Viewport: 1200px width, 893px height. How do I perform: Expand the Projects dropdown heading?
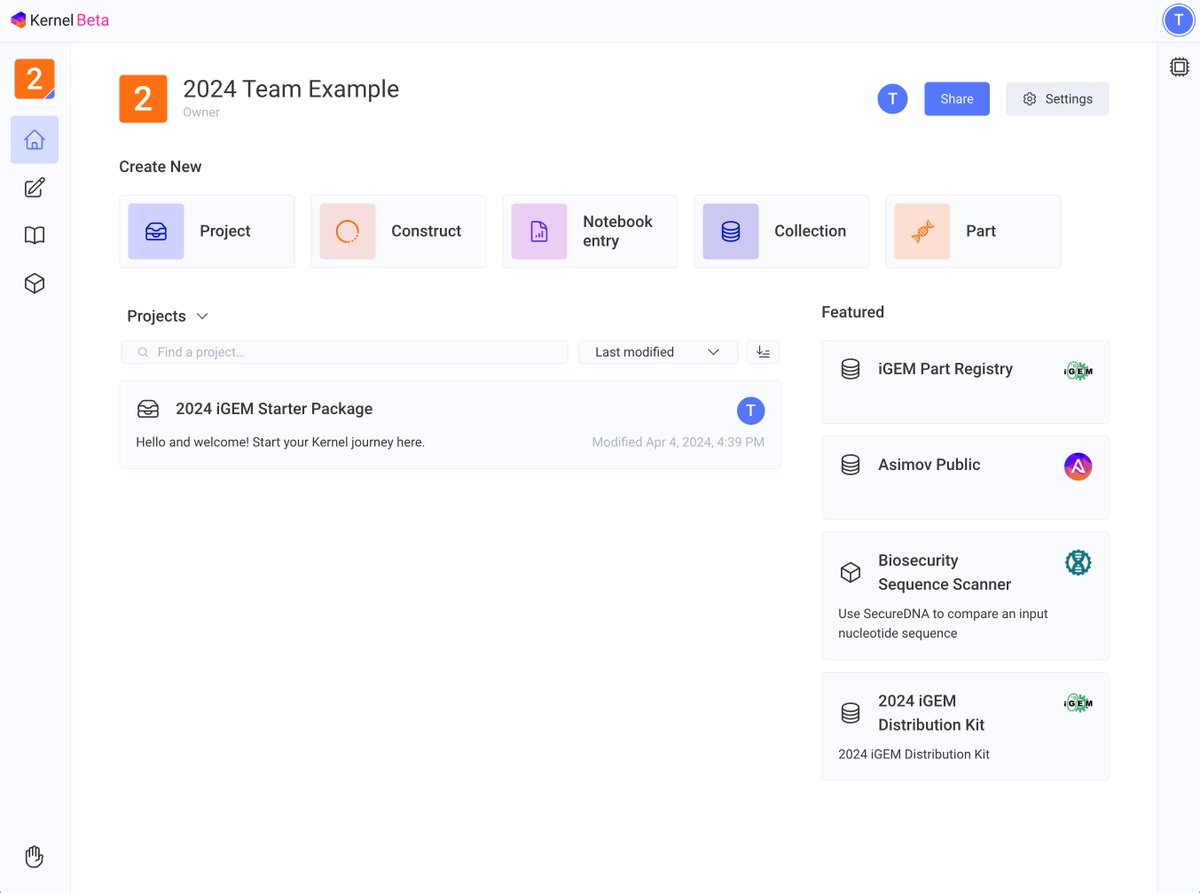(x=167, y=316)
